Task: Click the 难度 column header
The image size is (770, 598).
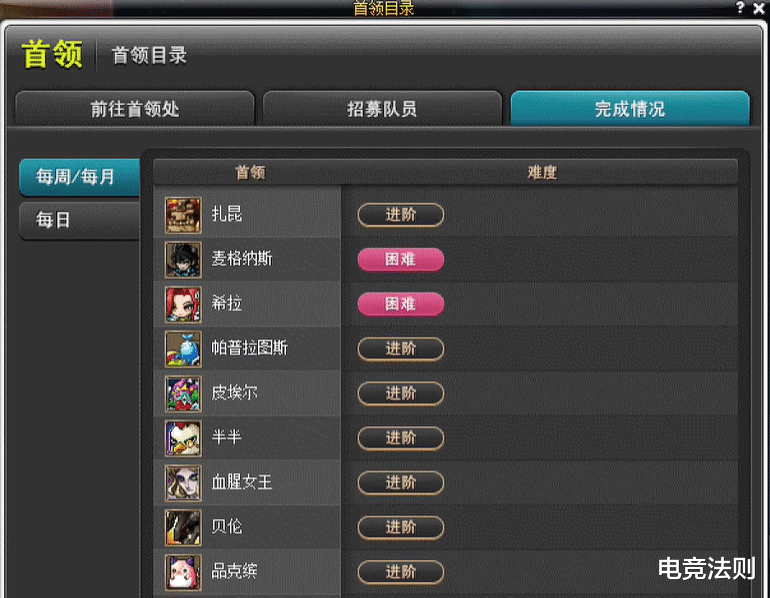Action: coord(542,172)
